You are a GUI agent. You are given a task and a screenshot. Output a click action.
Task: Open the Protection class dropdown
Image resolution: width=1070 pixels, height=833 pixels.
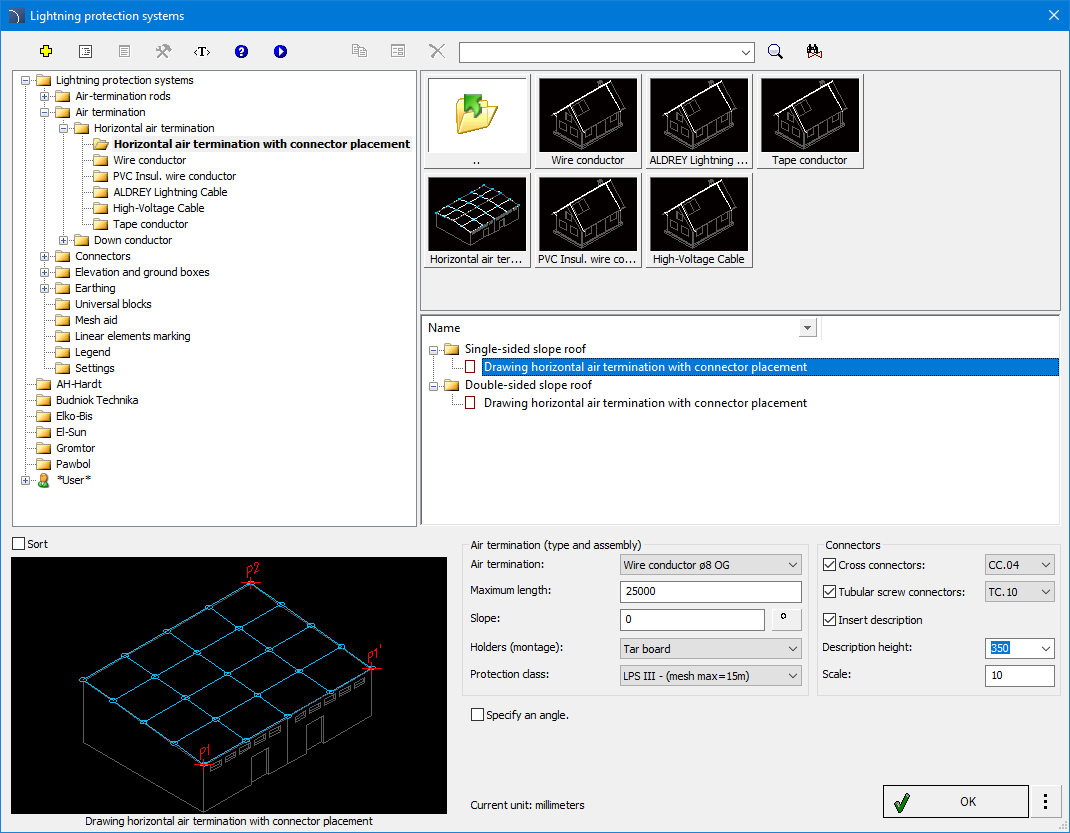711,676
